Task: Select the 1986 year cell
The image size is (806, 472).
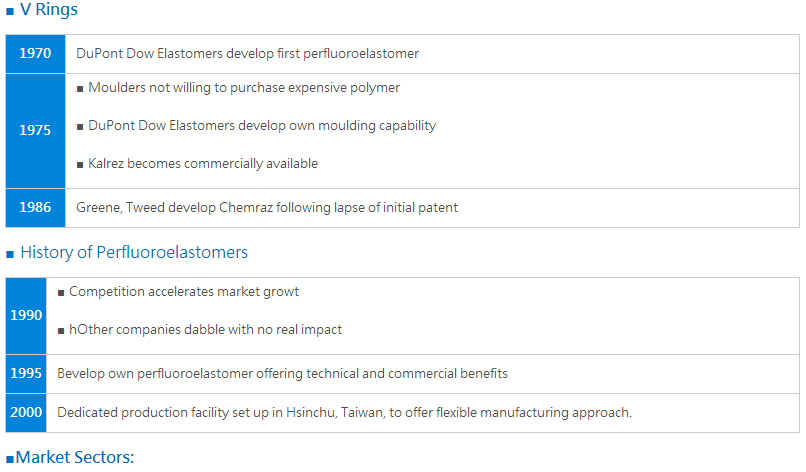Action: click(x=35, y=208)
